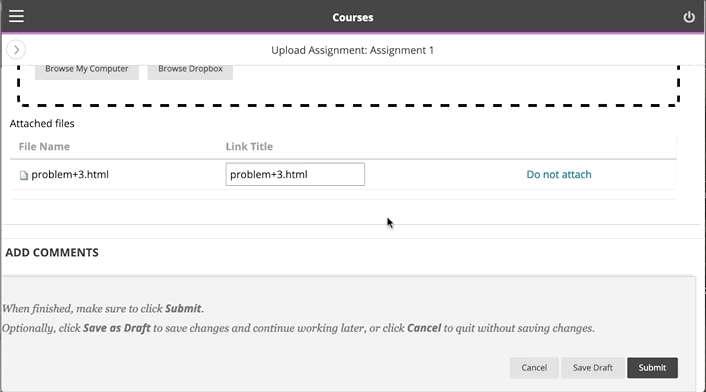Click the Save as Draft instruction text

pyautogui.click(x=117, y=328)
